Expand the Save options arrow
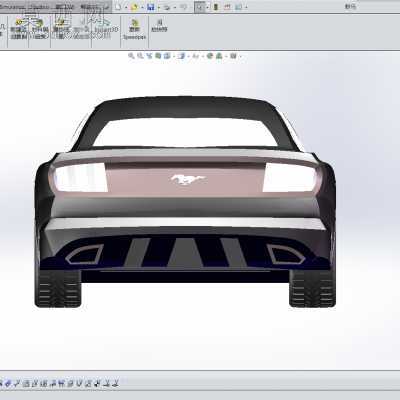The image size is (400, 400). (x=159, y=7)
